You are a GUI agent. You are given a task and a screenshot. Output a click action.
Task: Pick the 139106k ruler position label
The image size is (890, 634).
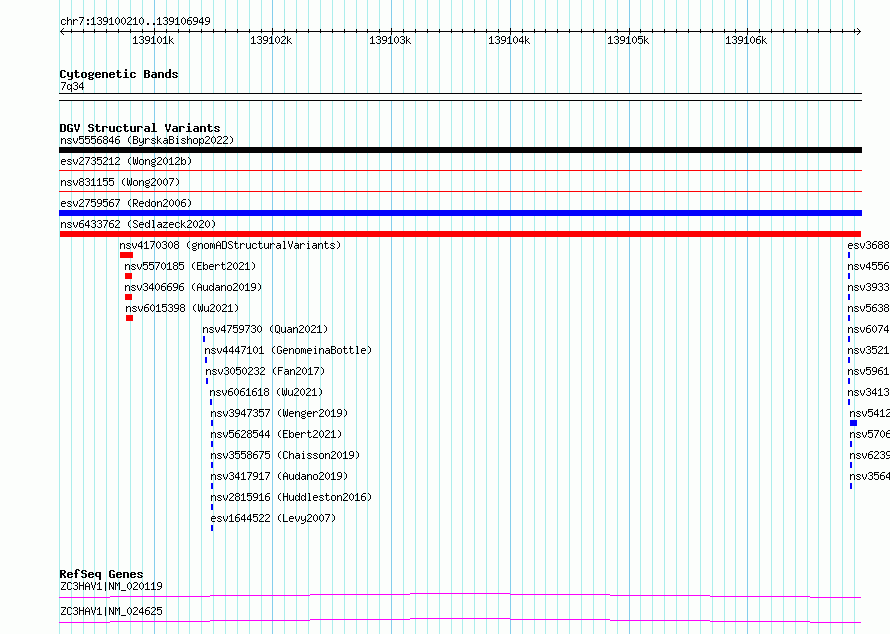coord(746,40)
